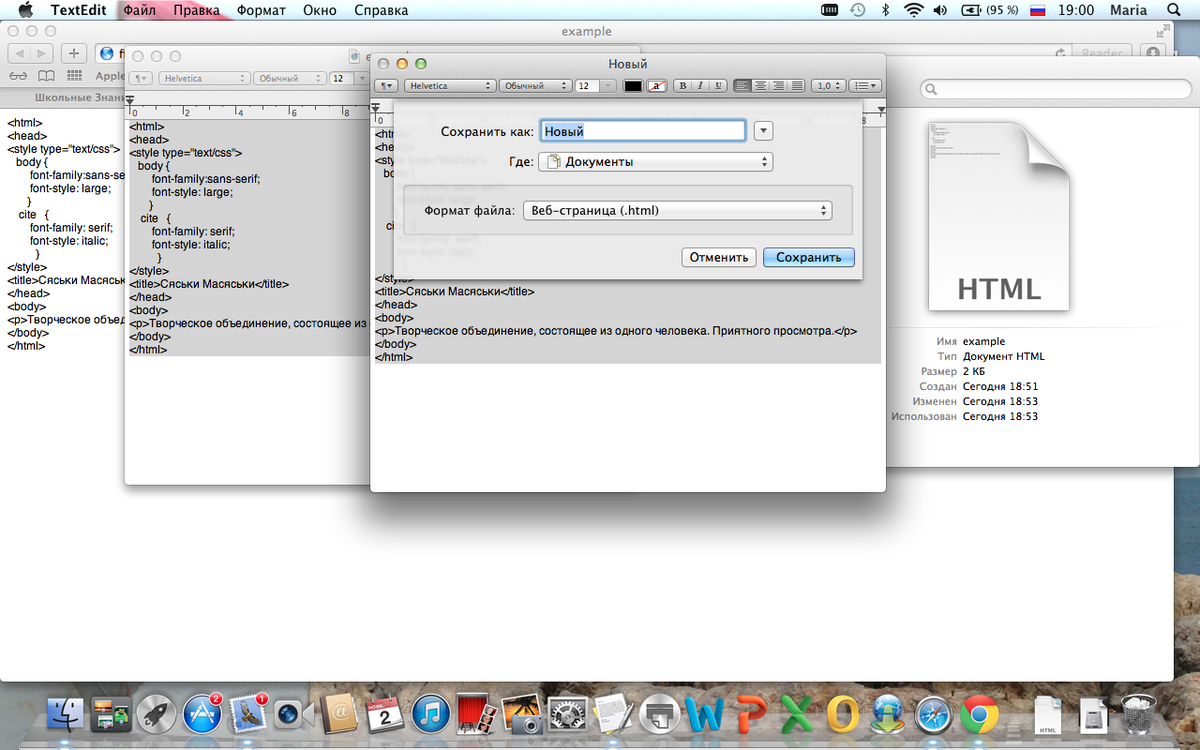Click the Сохранить button
The width and height of the screenshot is (1200, 750).
point(809,257)
